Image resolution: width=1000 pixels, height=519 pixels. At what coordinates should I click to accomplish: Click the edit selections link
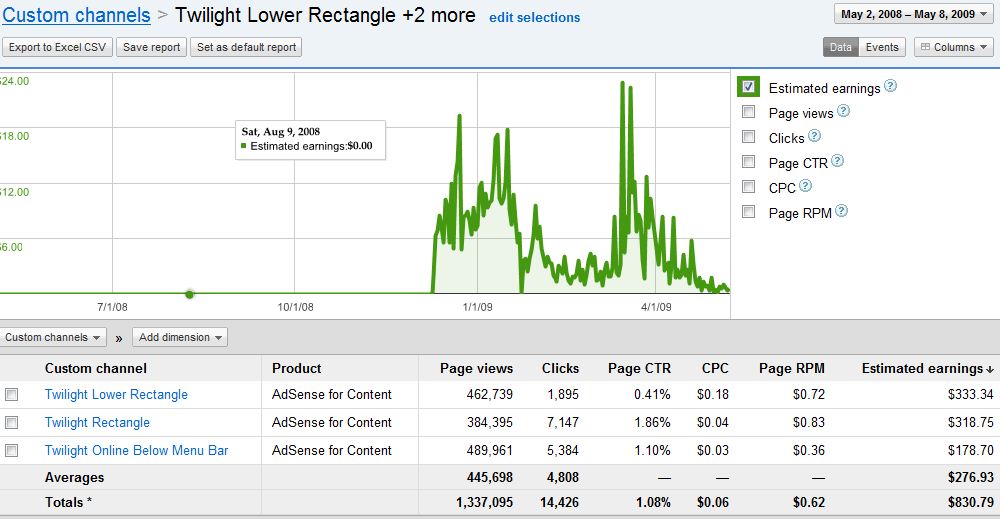click(x=534, y=18)
